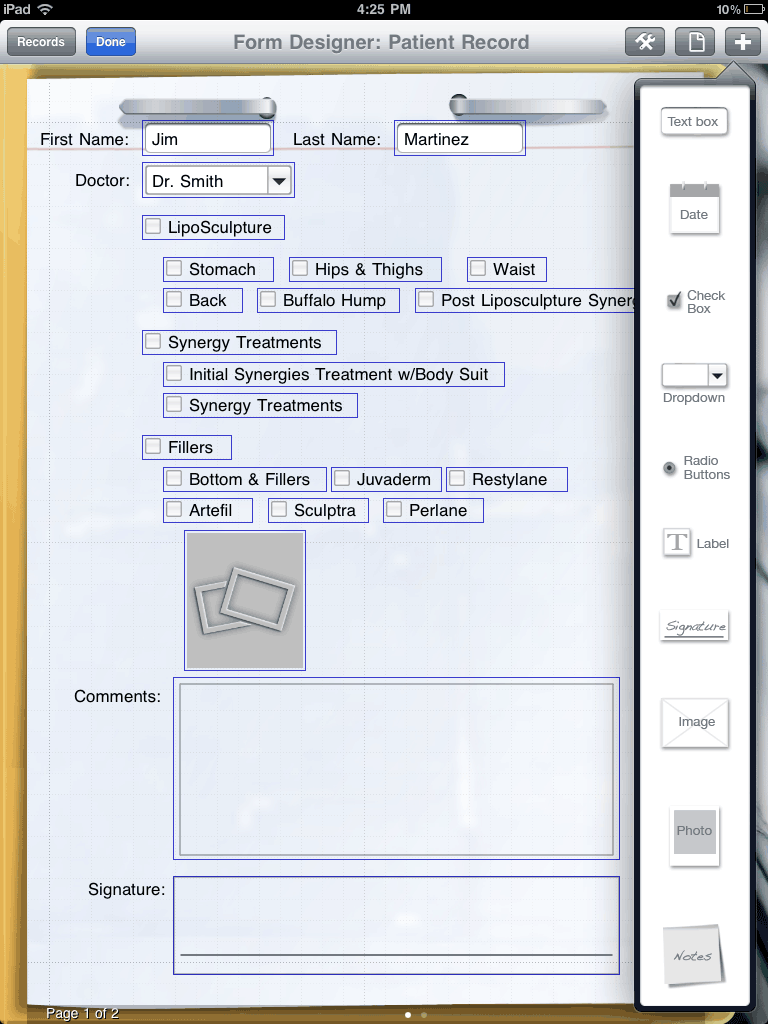The width and height of the screenshot is (768, 1024).
Task: Tap the second page dot indicator
Action: [x=424, y=1015]
